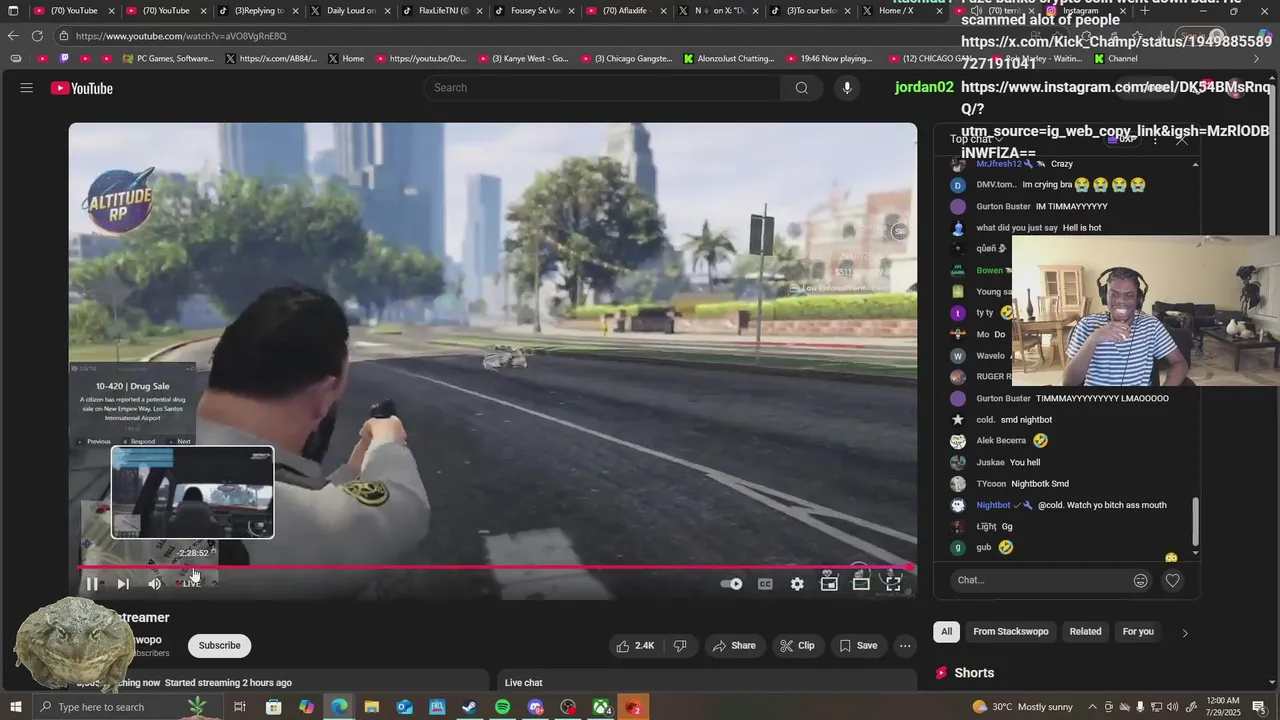Open Microsoft Store from taskbar
Screen dimensions: 1280x720
[x=273, y=707]
